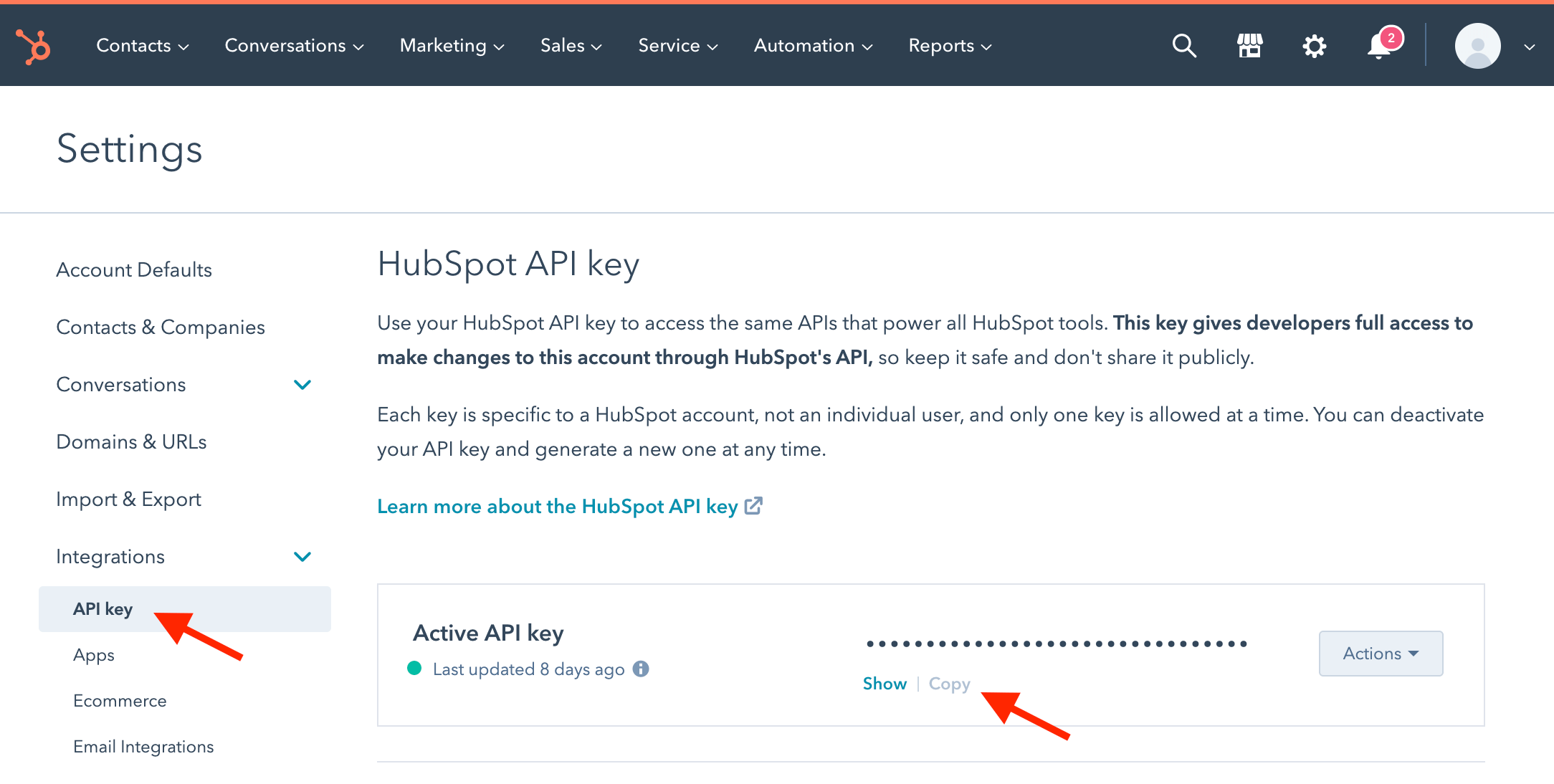Open the Automation navigation menu
This screenshot has height=784, width=1554.
[x=814, y=46]
